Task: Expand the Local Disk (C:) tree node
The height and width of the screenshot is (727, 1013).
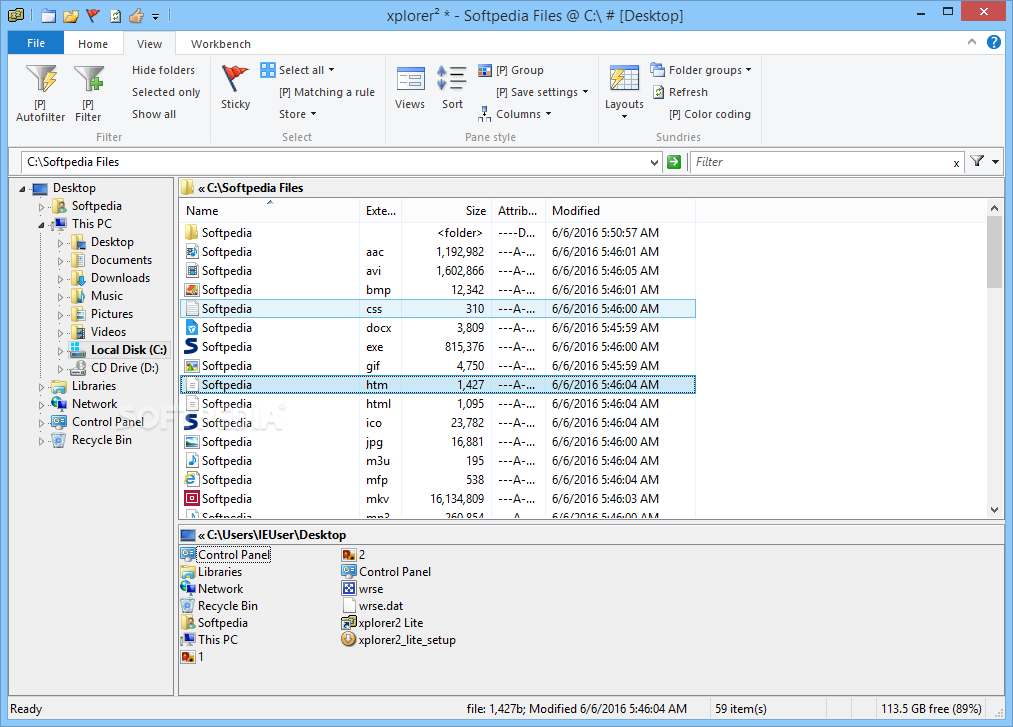Action: (x=60, y=350)
